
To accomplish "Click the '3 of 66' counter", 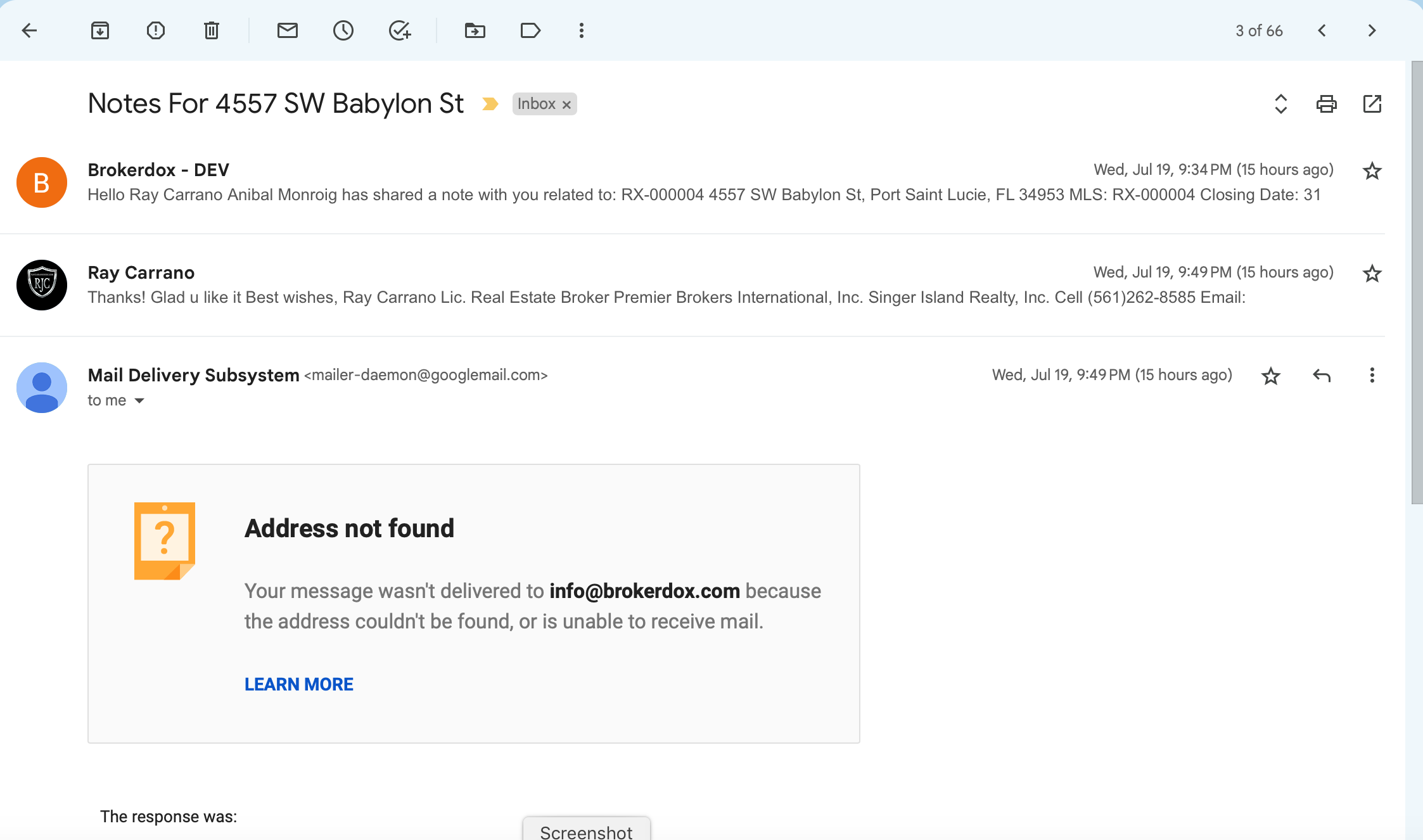I will [x=1259, y=30].
